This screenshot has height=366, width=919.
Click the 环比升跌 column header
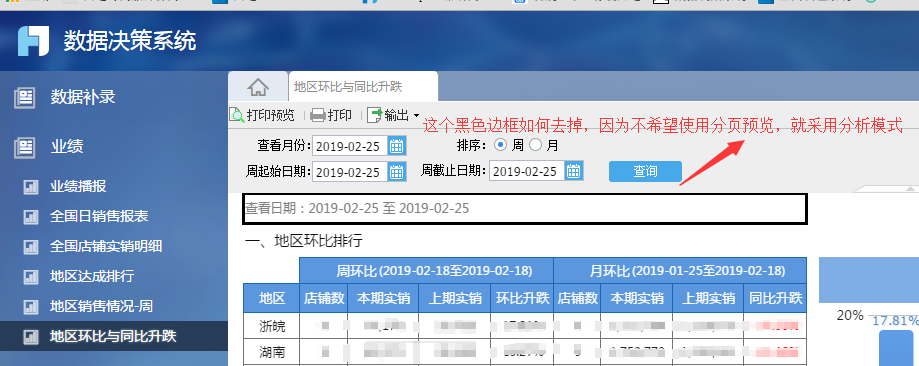522,298
